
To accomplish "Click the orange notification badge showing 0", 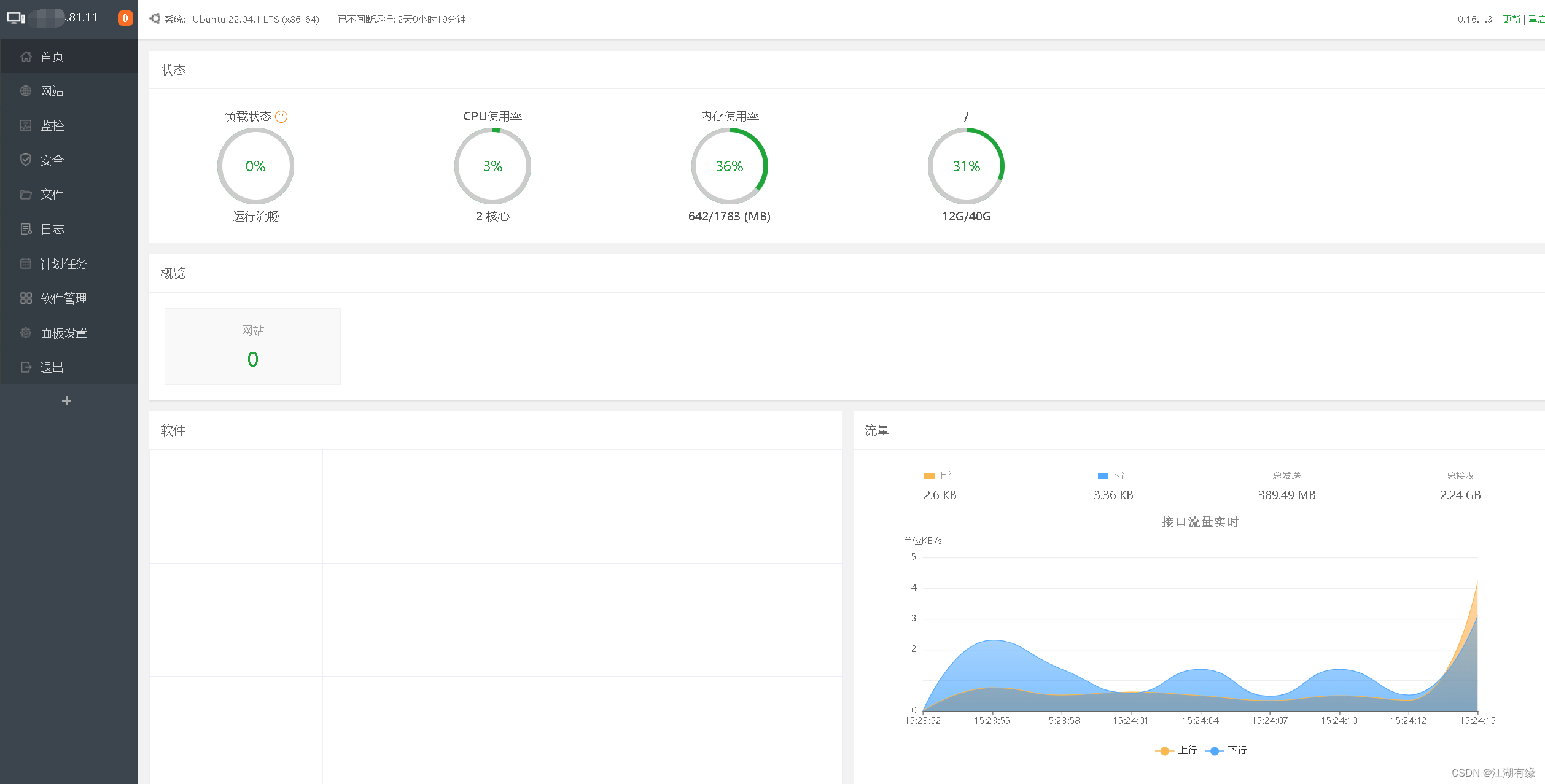I will click(125, 18).
